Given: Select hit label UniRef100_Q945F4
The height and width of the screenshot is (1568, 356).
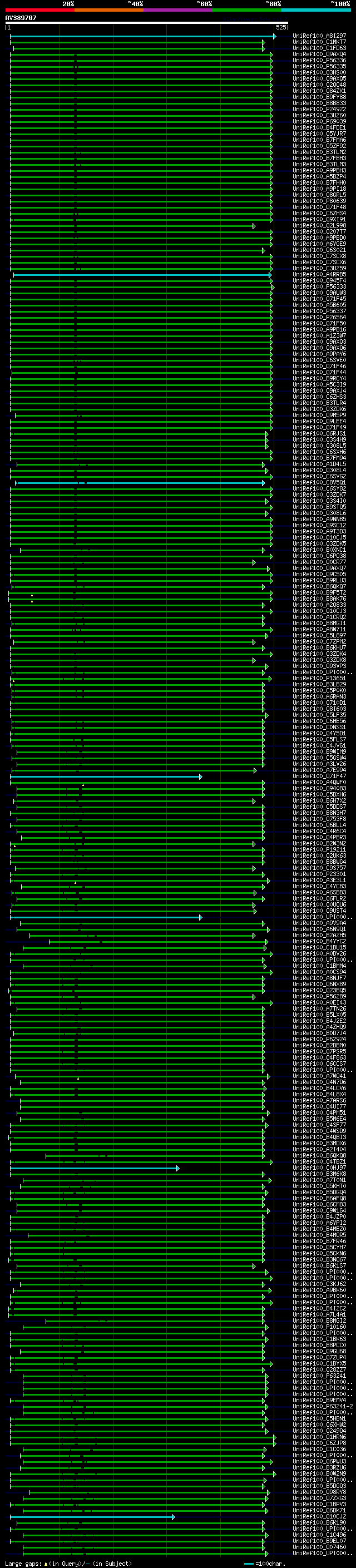Looking at the screenshot, I should click(319, 281).
